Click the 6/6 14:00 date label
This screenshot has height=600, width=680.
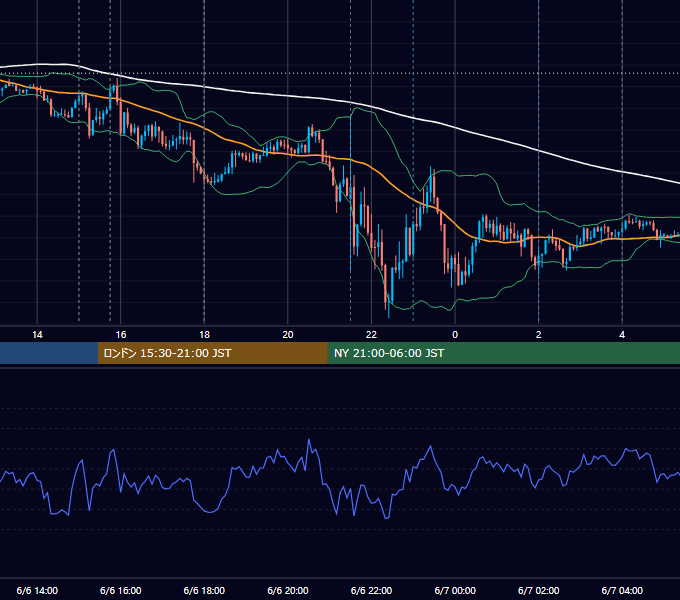(x=37, y=590)
